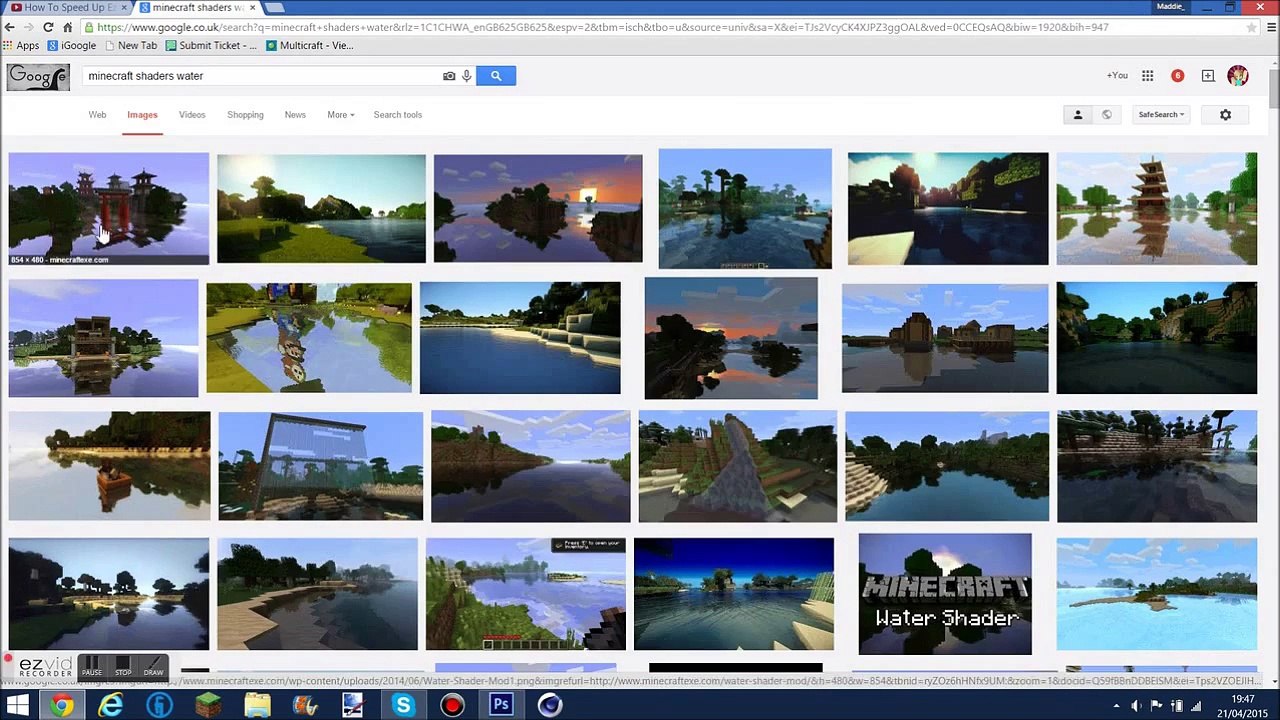Screen dimensions: 1280x720
Task: Close the 'minecraft shaders' Google tab
Action: (252, 8)
